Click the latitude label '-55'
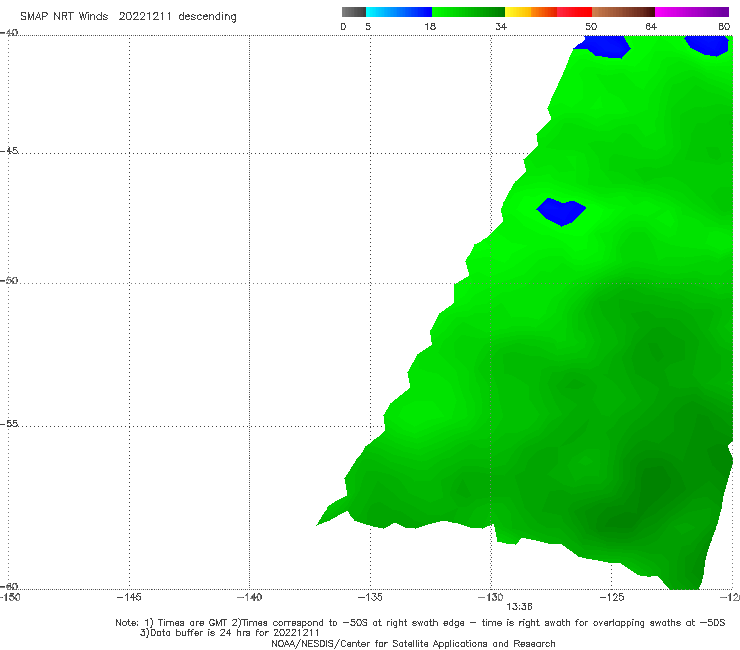This screenshot has width=740, height=650. pos(9,423)
